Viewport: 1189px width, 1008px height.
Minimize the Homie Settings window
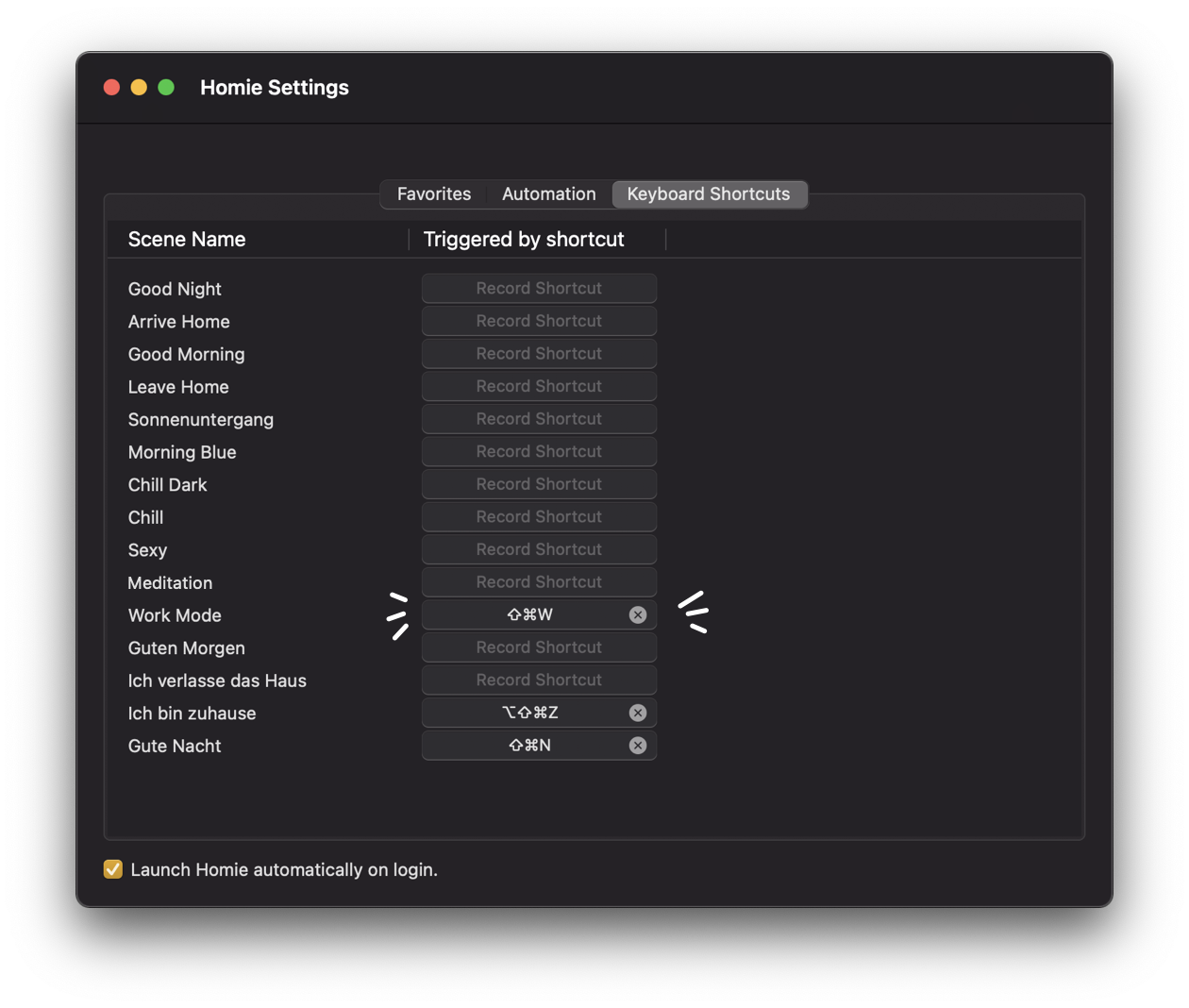(139, 88)
